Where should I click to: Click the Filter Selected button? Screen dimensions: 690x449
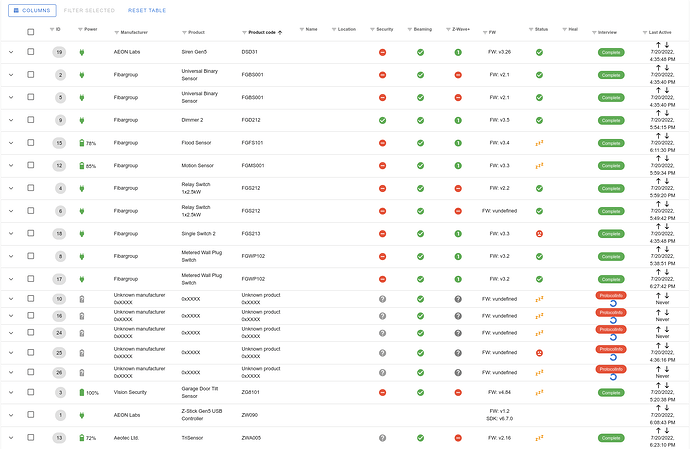point(89,10)
